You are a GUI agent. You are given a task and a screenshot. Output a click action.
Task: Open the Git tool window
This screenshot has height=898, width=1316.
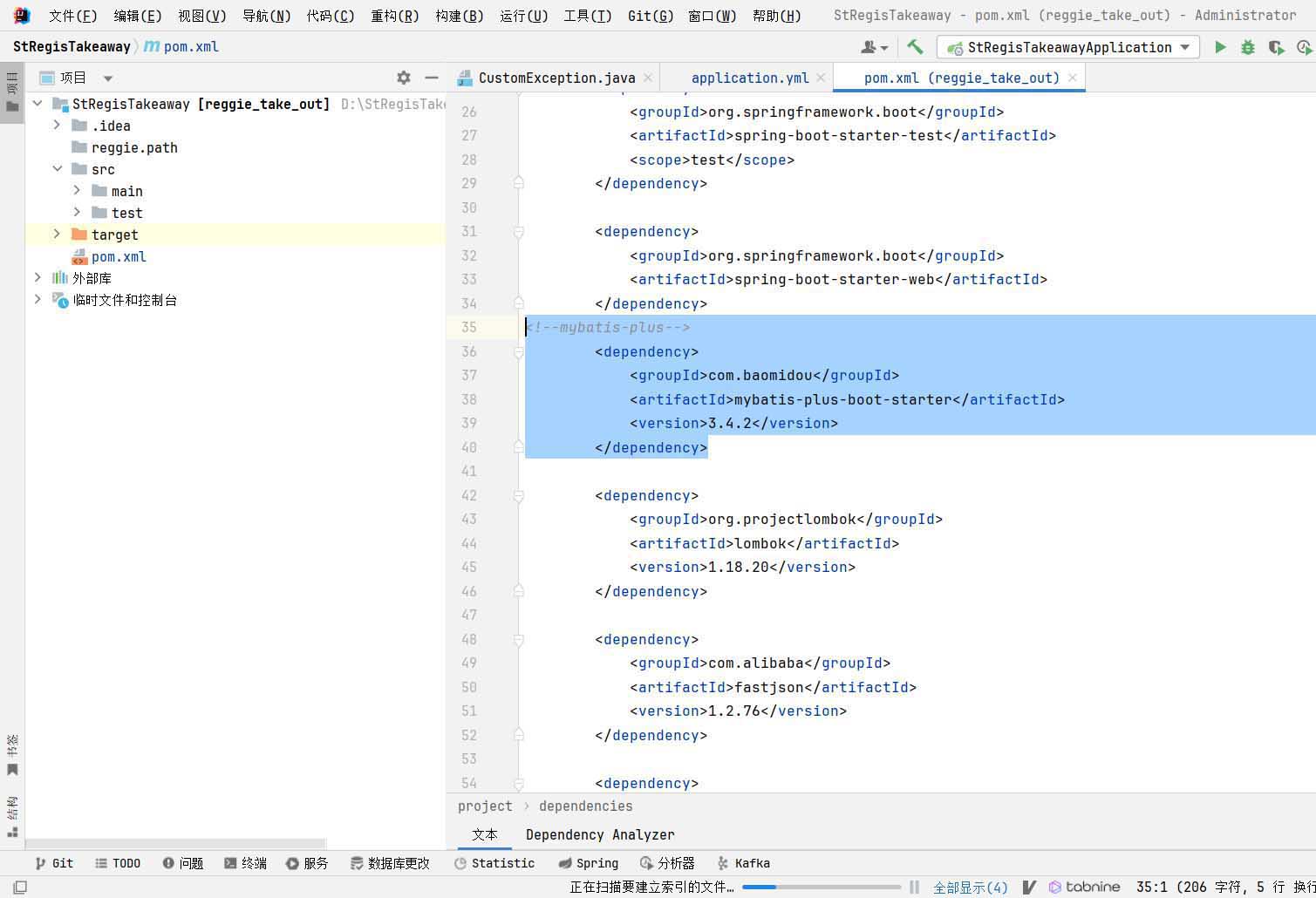(x=54, y=863)
